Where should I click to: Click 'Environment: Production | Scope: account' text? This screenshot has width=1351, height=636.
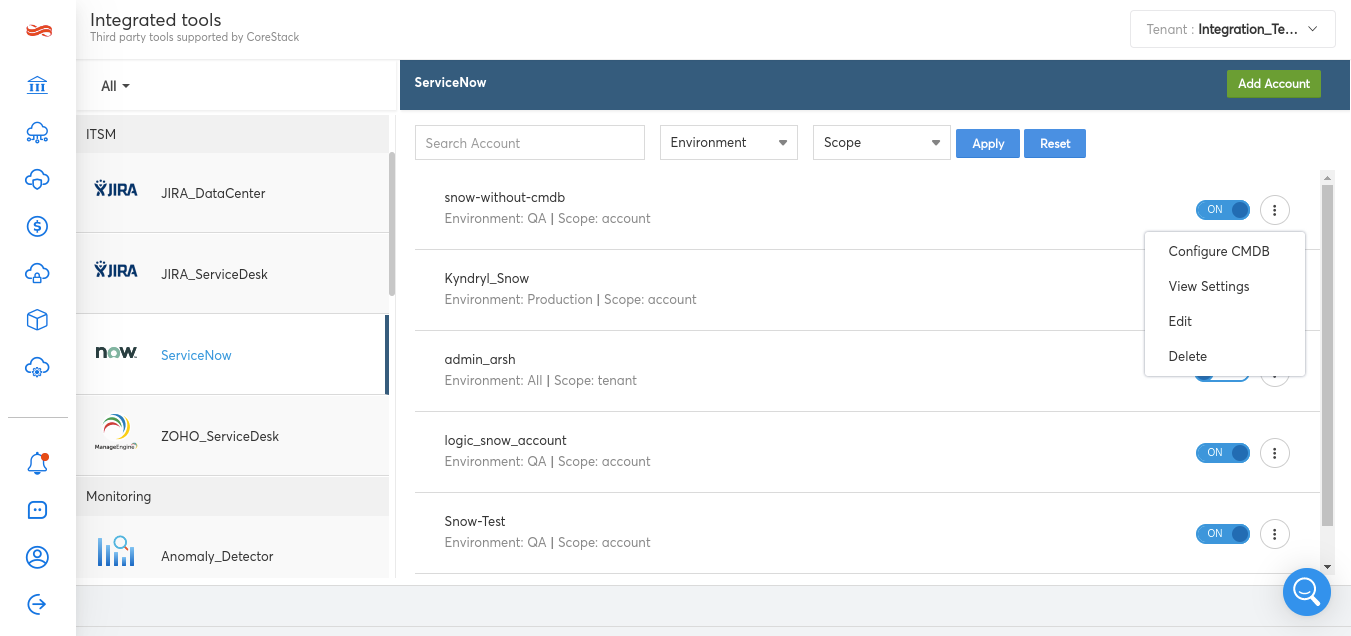coord(570,299)
